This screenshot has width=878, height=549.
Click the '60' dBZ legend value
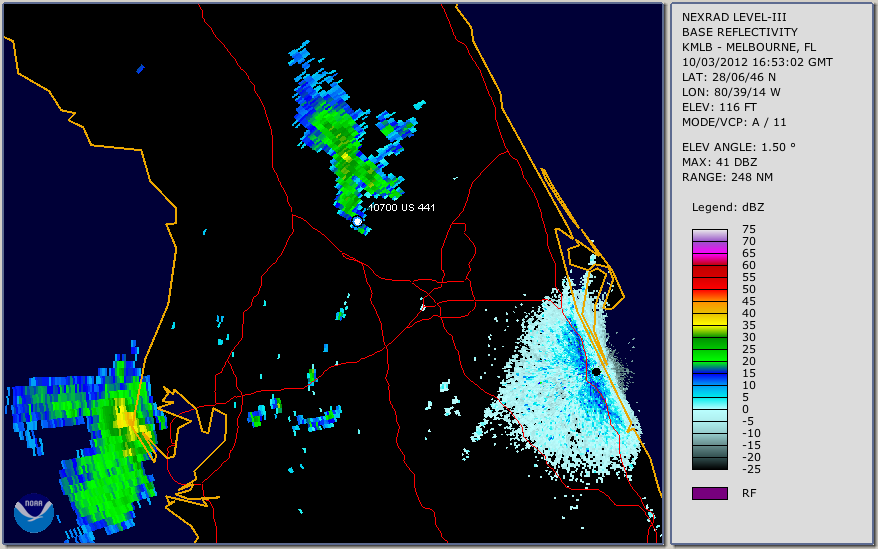click(x=749, y=265)
